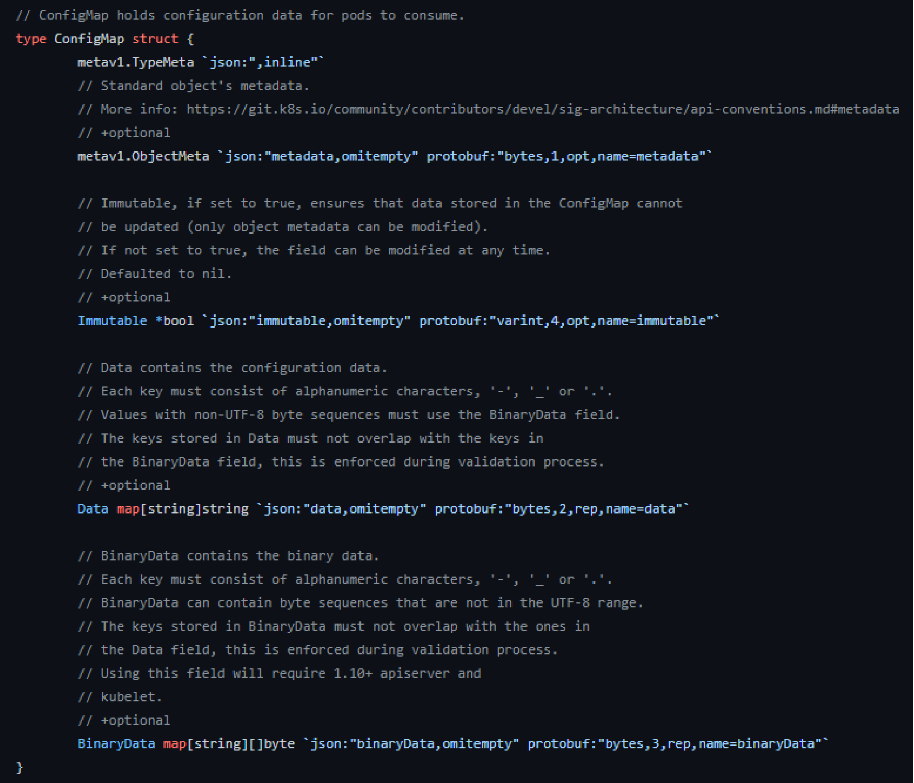Click the comment "// Standard object's metadata."
Viewport: 914px width, 783px height.
tap(194, 86)
